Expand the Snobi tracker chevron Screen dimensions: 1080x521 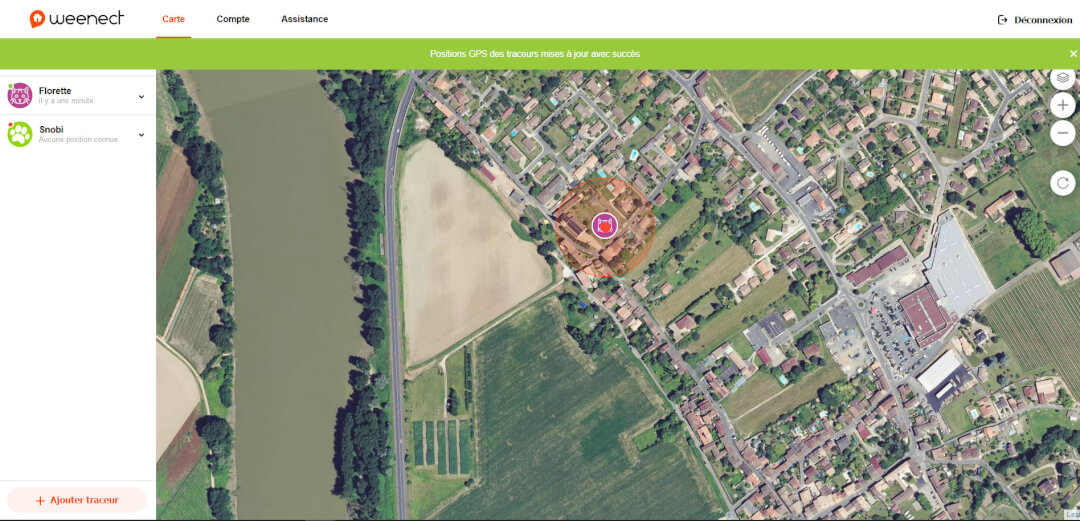(141, 135)
